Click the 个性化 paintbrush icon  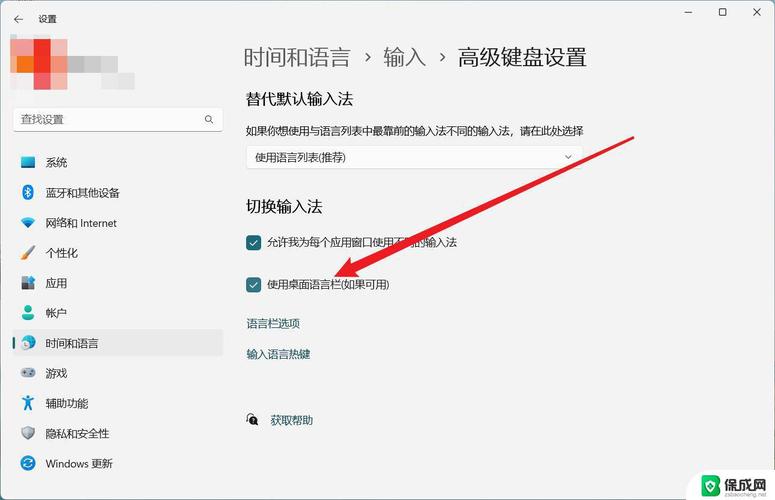click(28, 252)
